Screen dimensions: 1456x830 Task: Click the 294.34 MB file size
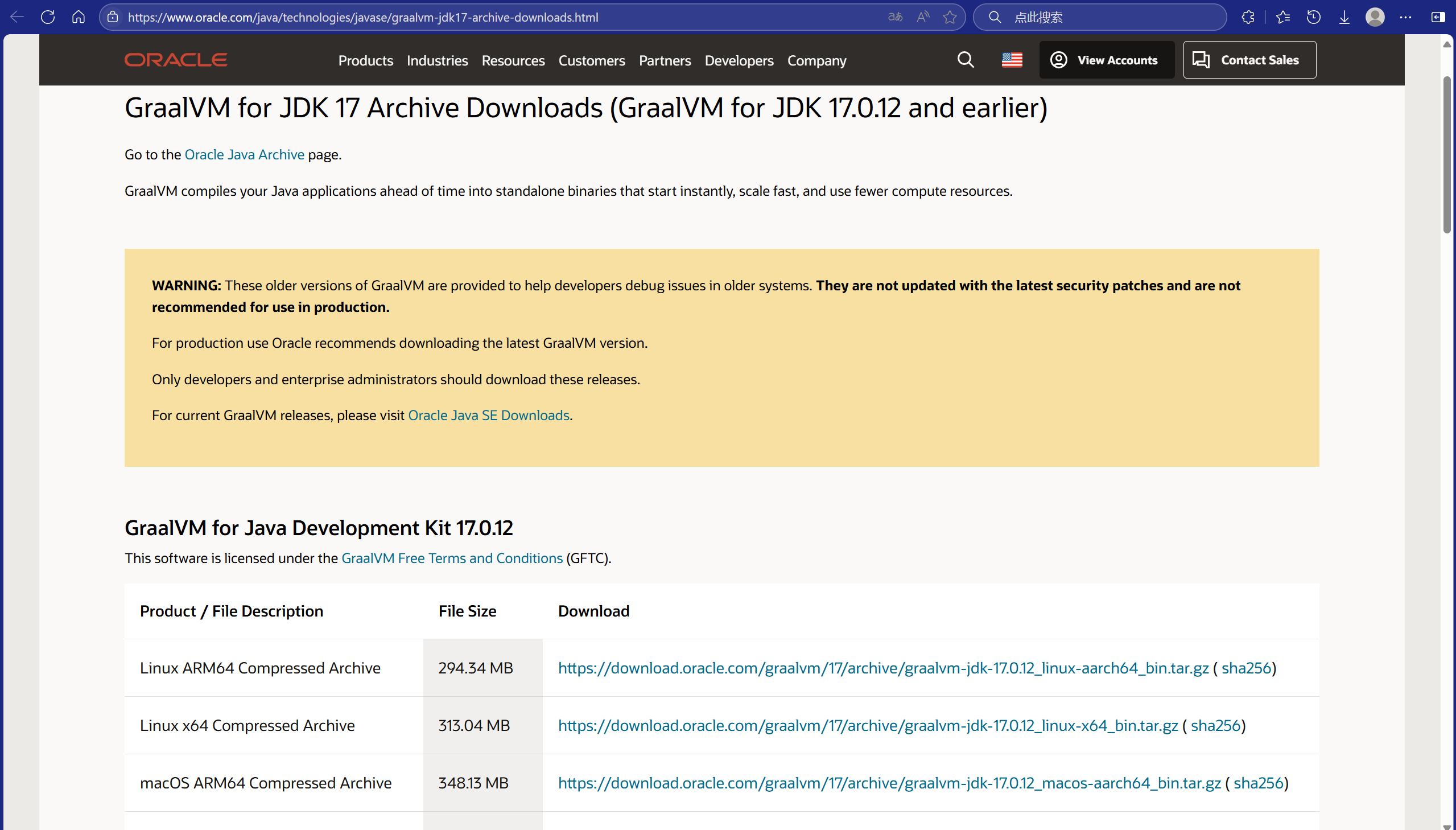[x=475, y=668]
